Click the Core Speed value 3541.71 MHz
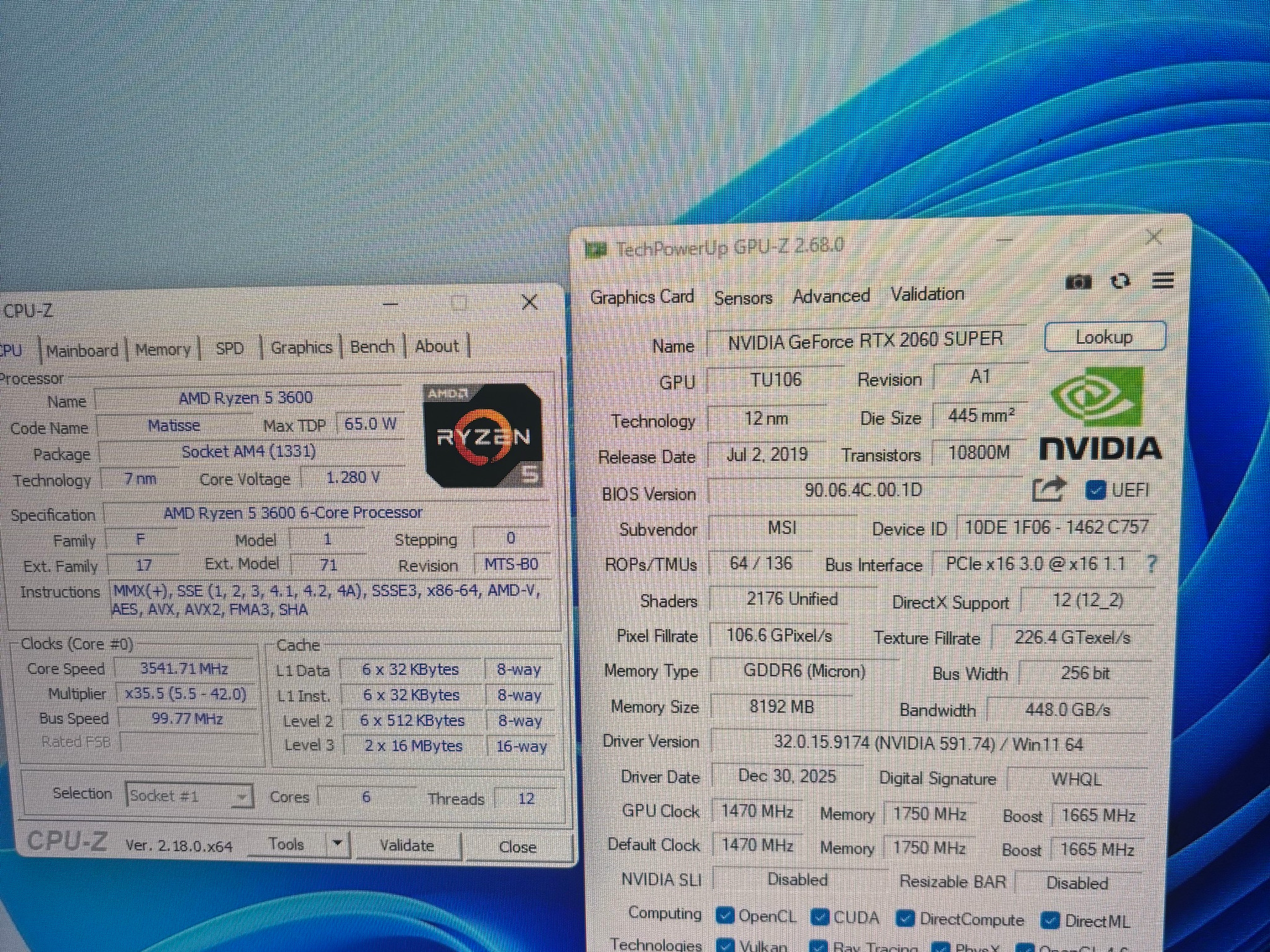The width and height of the screenshot is (1270, 952). (x=185, y=669)
